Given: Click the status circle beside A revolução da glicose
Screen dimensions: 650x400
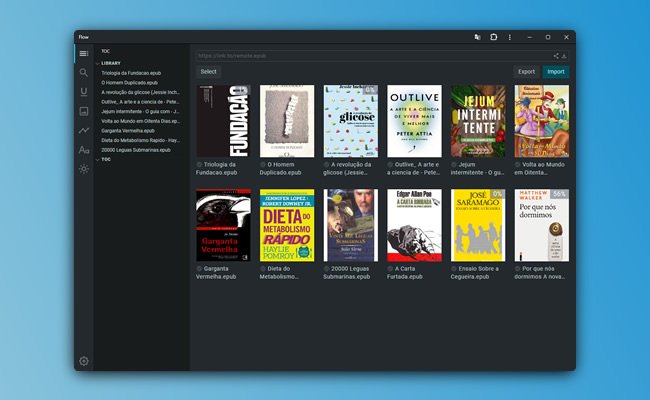Looking at the screenshot, I should [327, 165].
